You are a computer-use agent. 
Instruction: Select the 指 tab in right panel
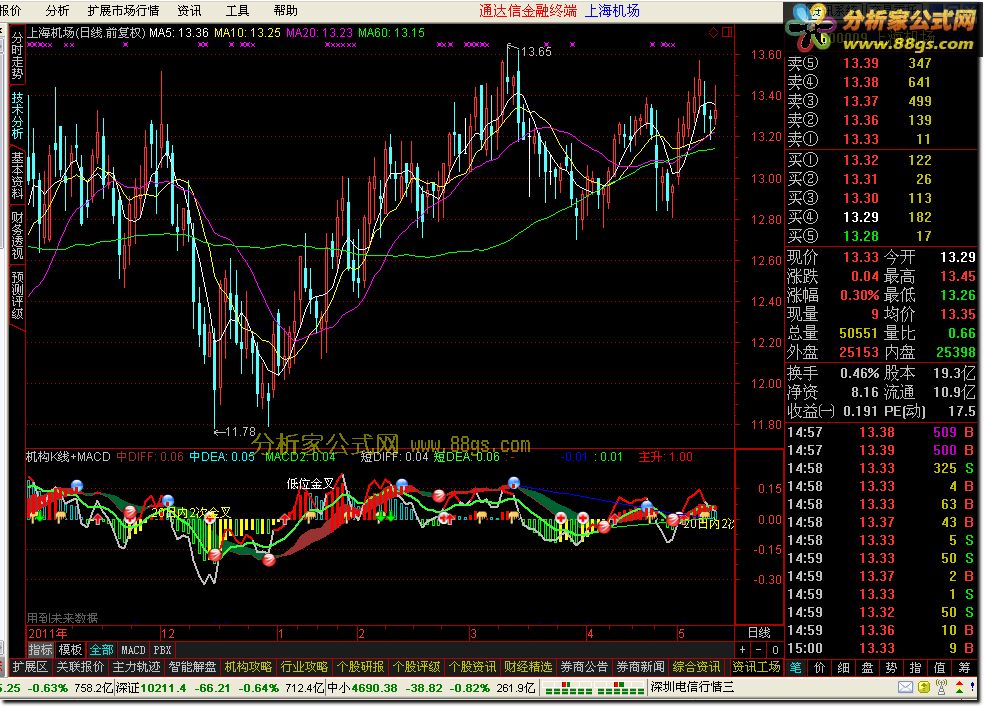click(x=915, y=667)
